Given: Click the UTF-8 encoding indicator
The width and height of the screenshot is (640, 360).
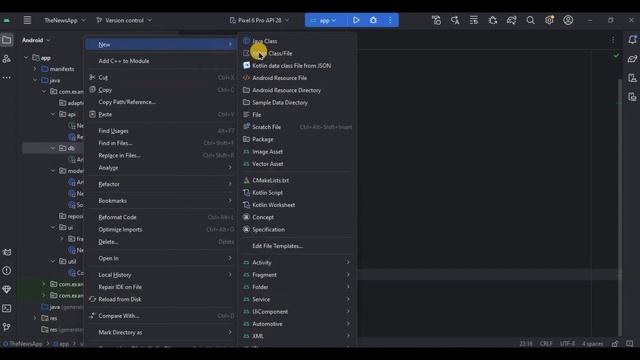Looking at the screenshot, I should coord(567,344).
